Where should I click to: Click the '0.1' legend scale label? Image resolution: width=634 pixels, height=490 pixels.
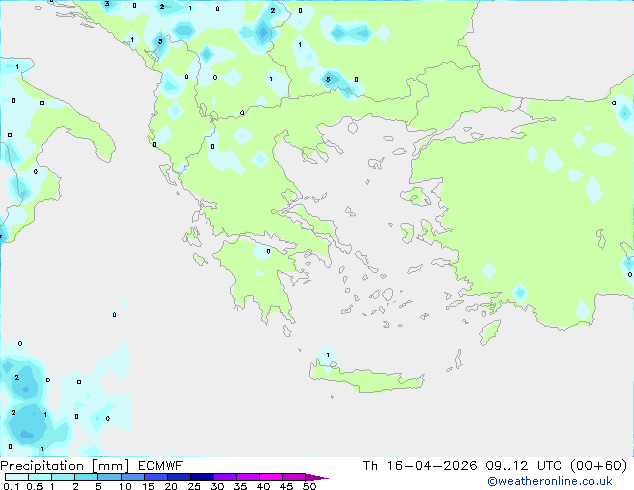pyautogui.click(x=11, y=486)
